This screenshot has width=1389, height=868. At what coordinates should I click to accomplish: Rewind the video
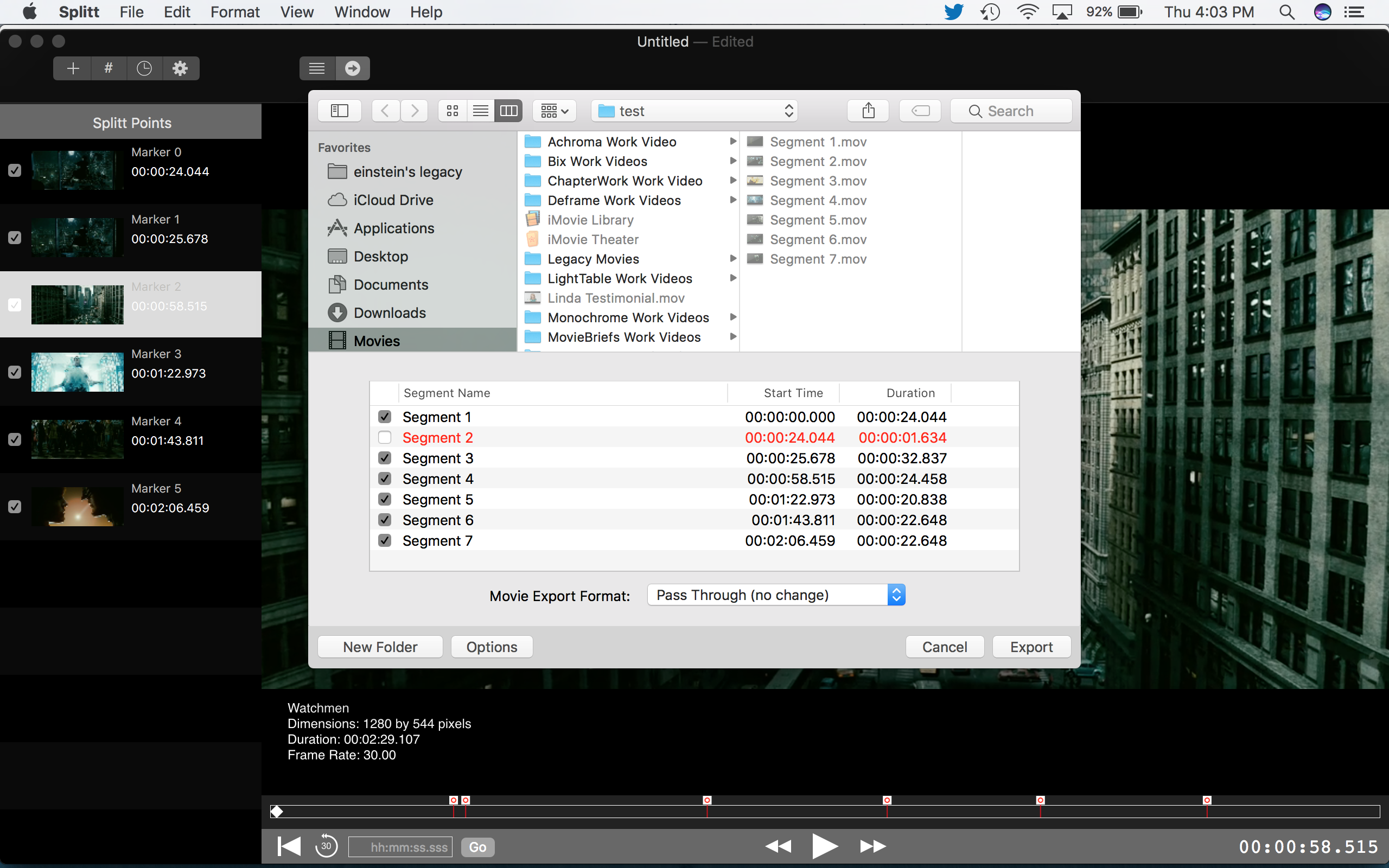tap(778, 846)
